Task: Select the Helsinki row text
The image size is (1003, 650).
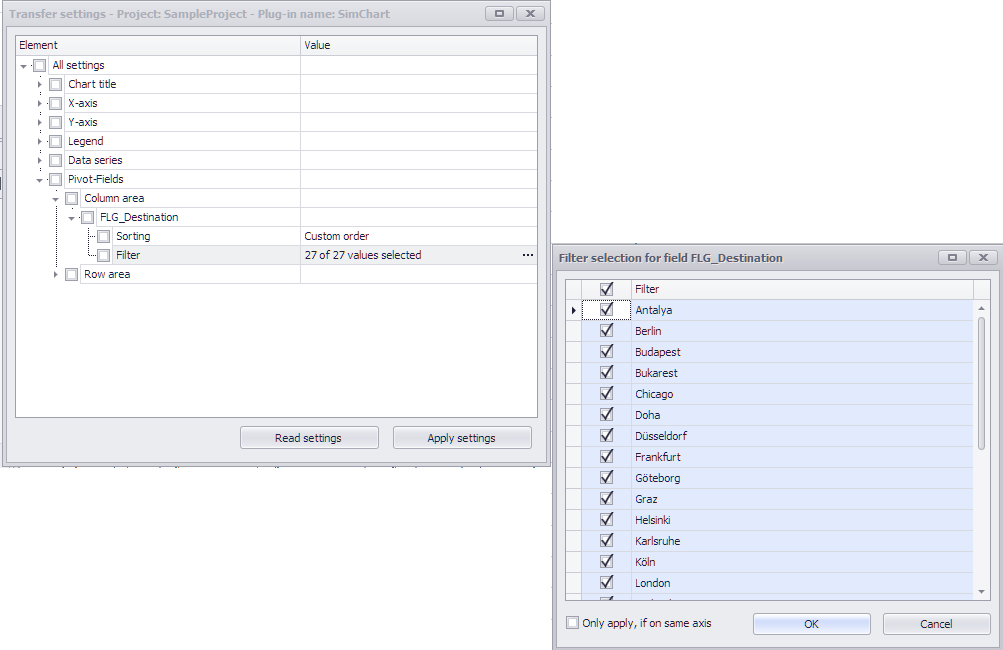Action: [x=652, y=519]
